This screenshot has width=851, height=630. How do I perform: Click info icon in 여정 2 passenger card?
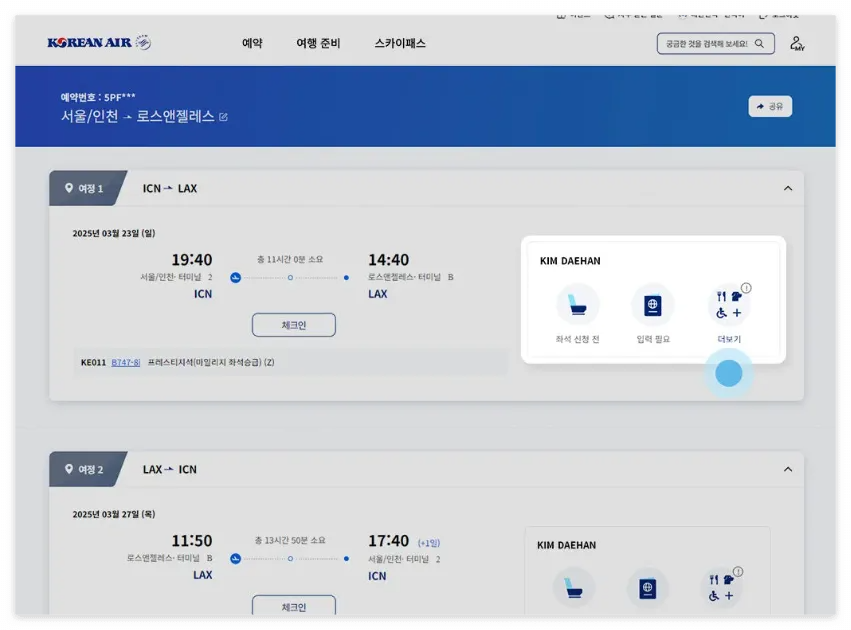pyautogui.click(x=738, y=571)
